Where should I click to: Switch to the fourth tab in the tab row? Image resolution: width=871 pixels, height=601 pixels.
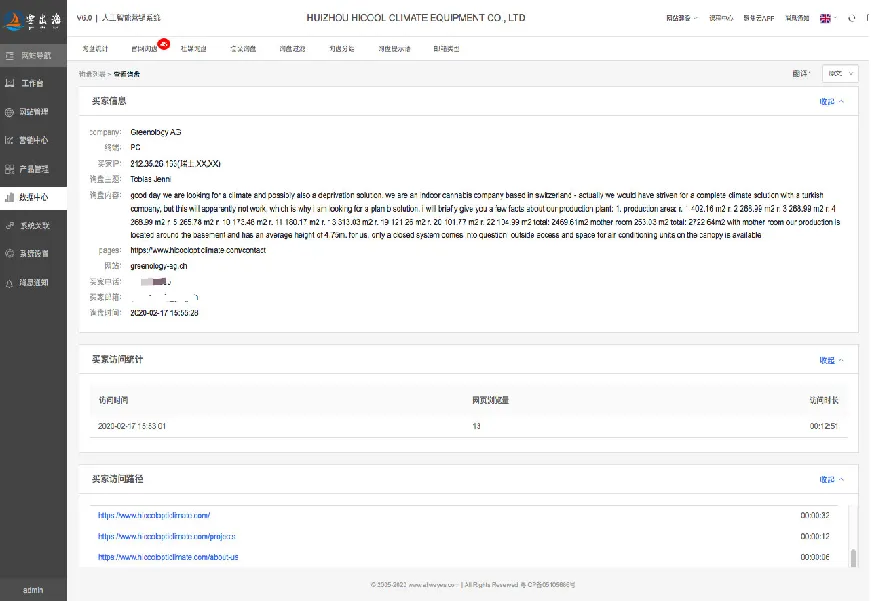pos(243,49)
